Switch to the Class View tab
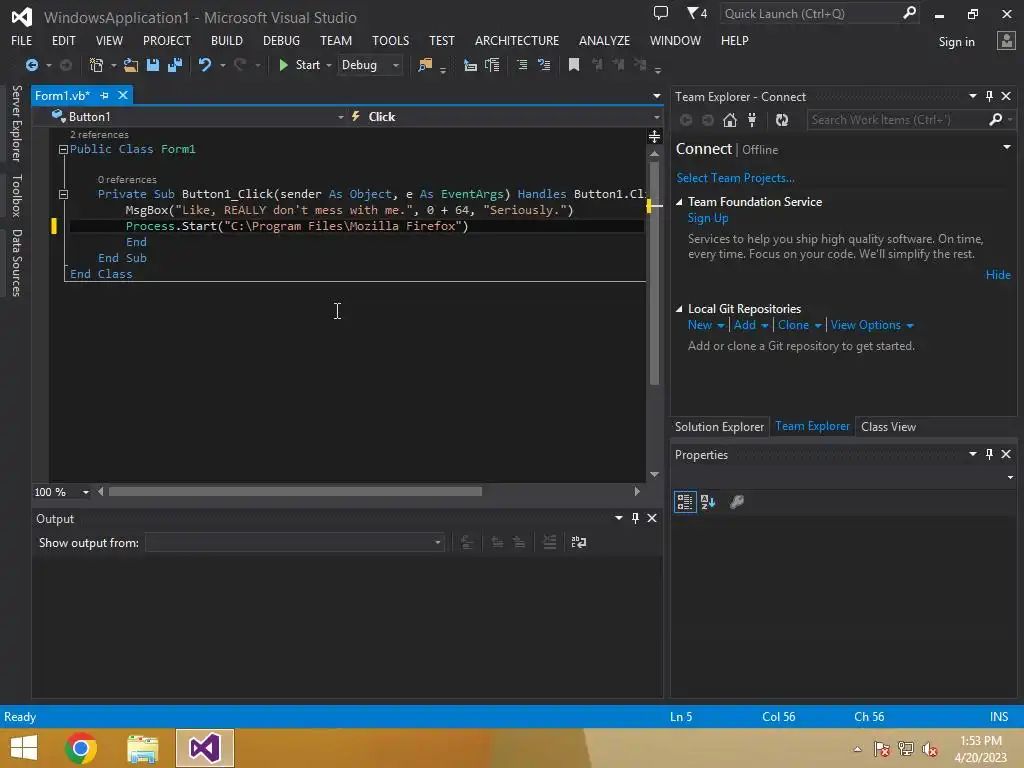Viewport: 1024px width, 768px height. point(888,426)
